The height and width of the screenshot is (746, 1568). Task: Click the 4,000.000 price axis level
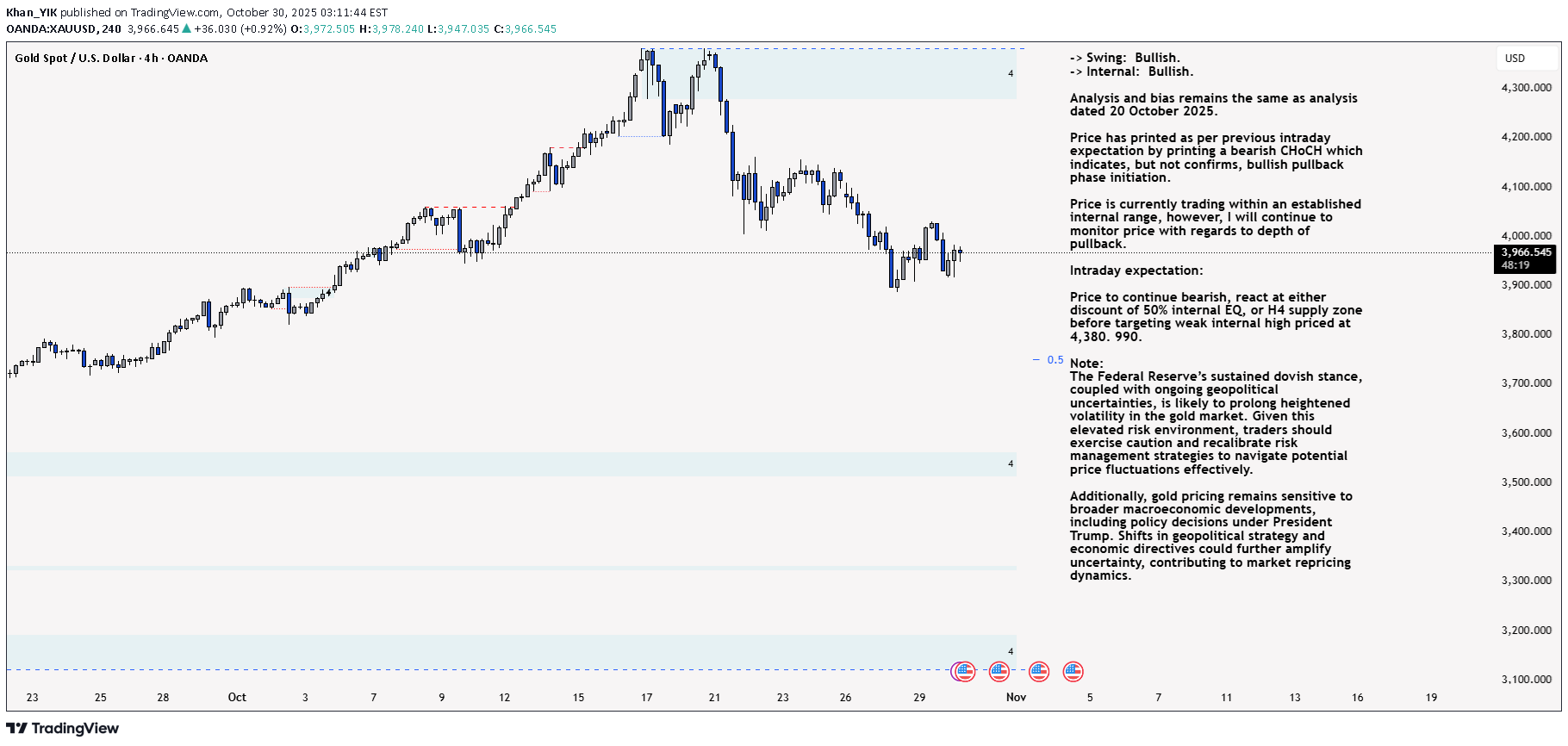pos(1526,235)
